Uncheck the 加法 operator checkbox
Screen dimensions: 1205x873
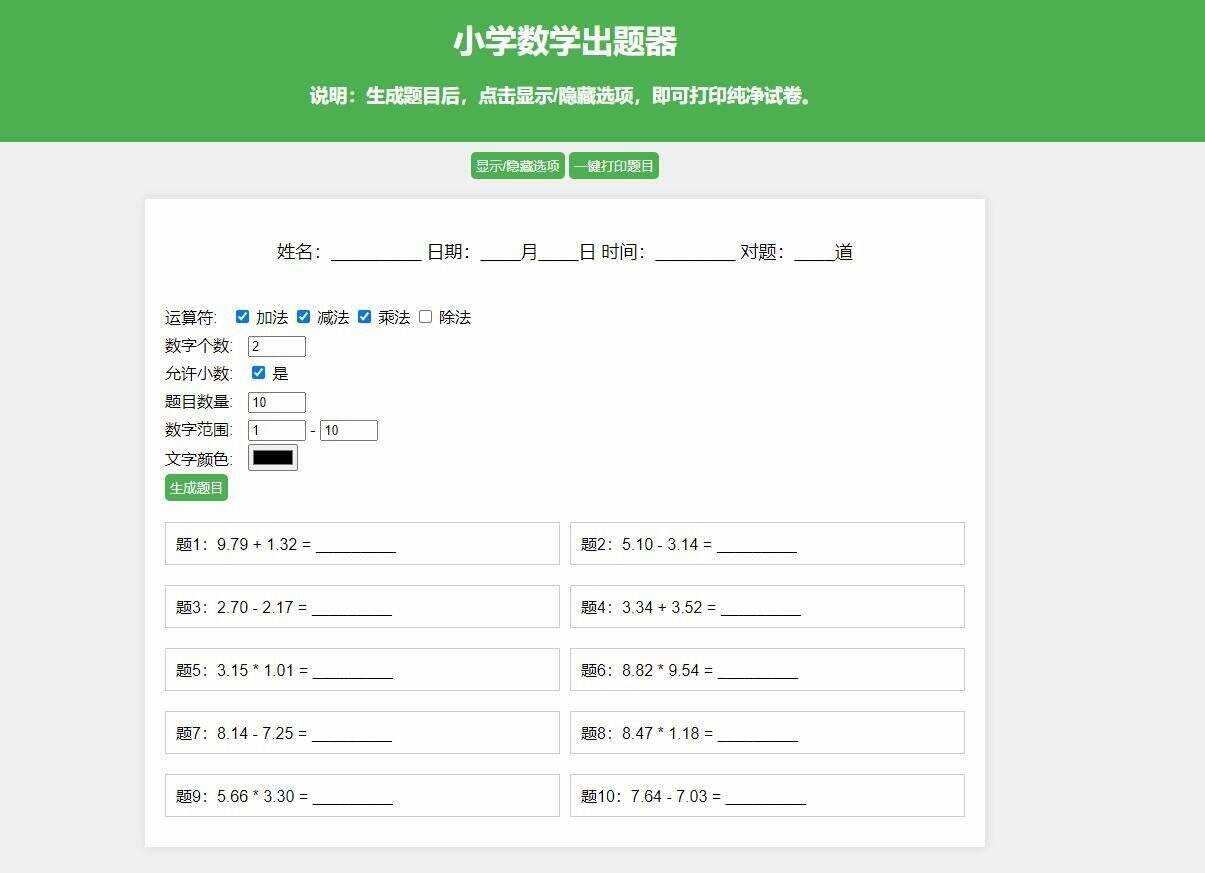click(x=242, y=316)
